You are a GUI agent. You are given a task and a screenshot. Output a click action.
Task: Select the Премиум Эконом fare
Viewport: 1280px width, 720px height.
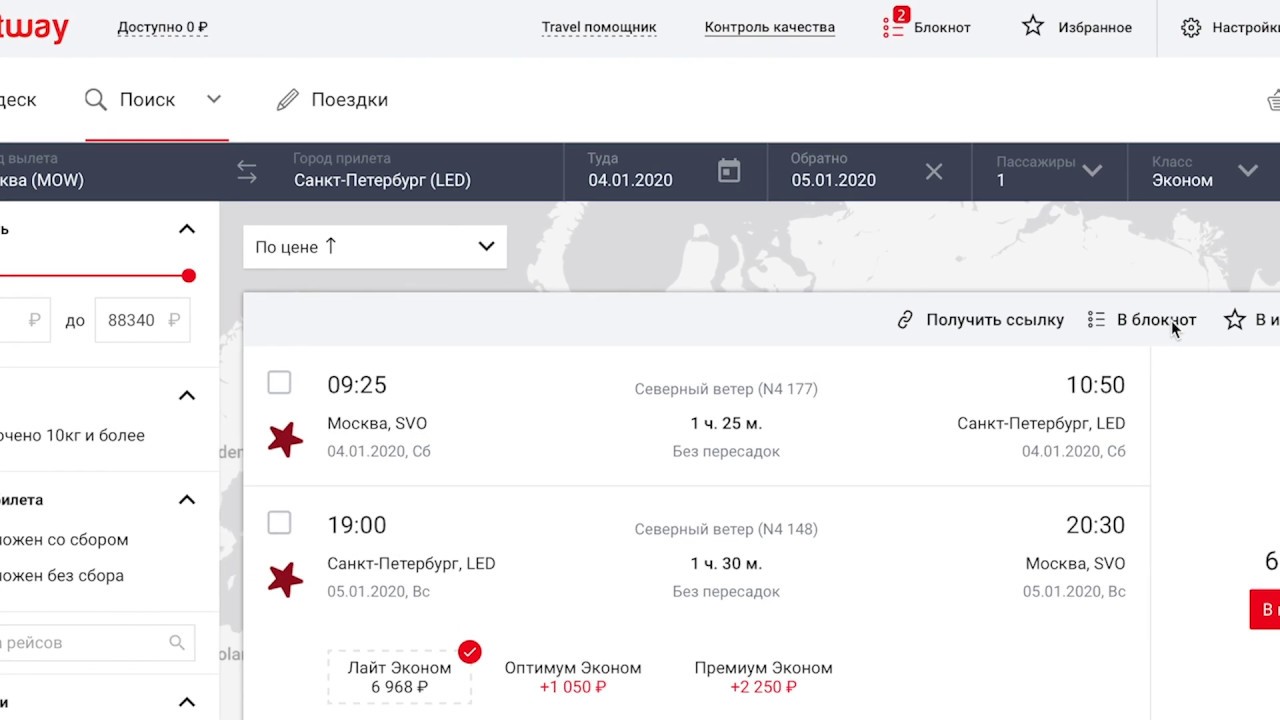click(x=764, y=677)
